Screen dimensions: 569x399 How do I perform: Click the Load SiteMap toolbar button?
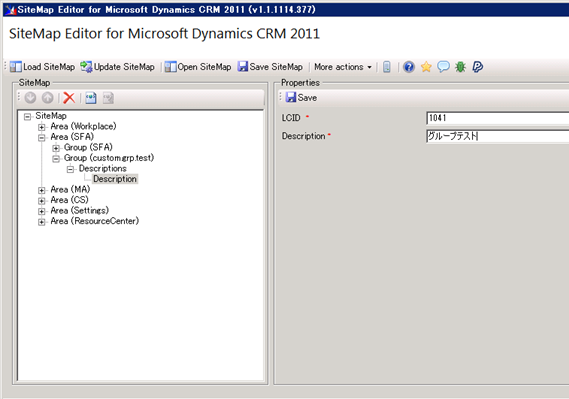coord(42,67)
